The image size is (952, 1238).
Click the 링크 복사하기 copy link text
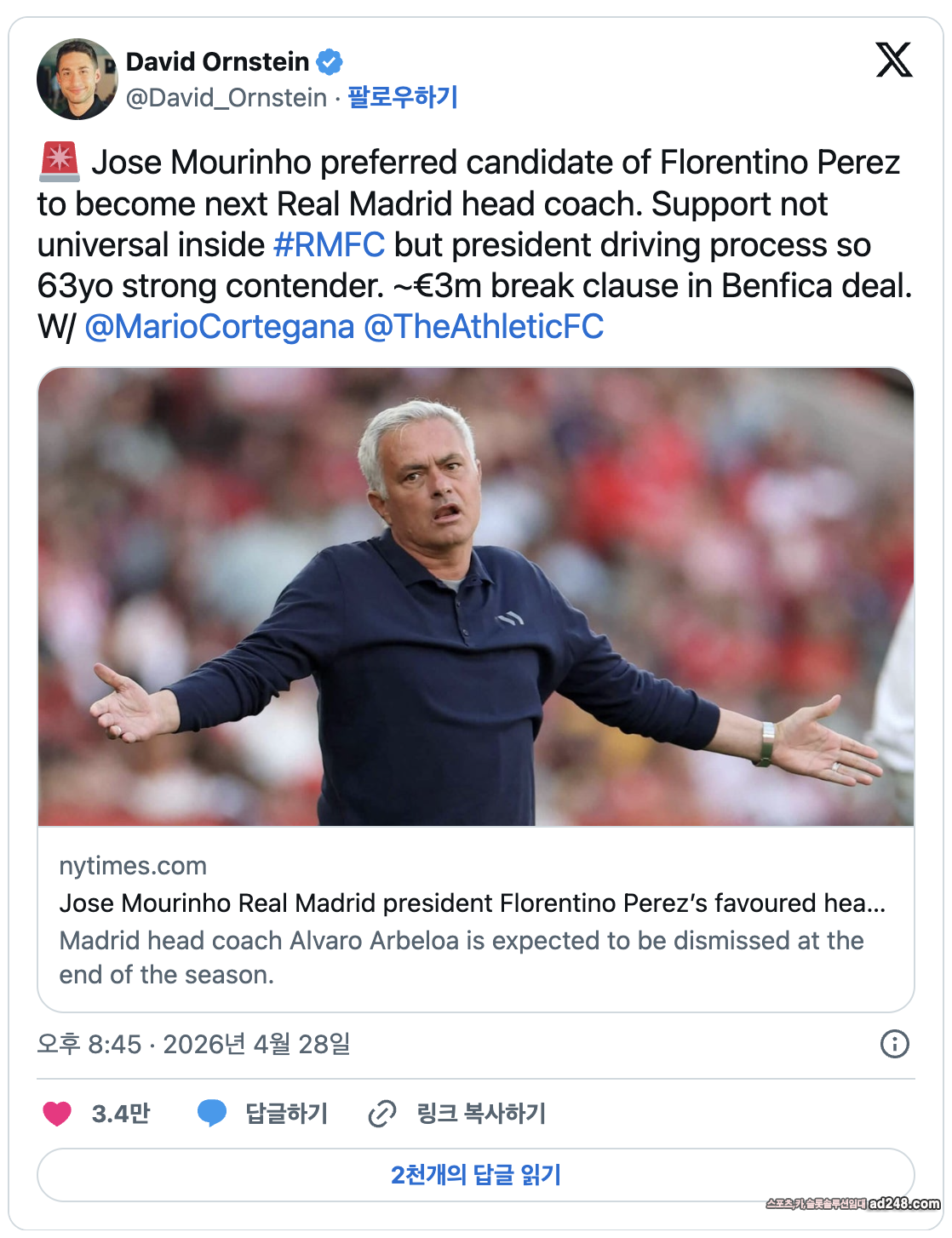pyautogui.click(x=481, y=1113)
